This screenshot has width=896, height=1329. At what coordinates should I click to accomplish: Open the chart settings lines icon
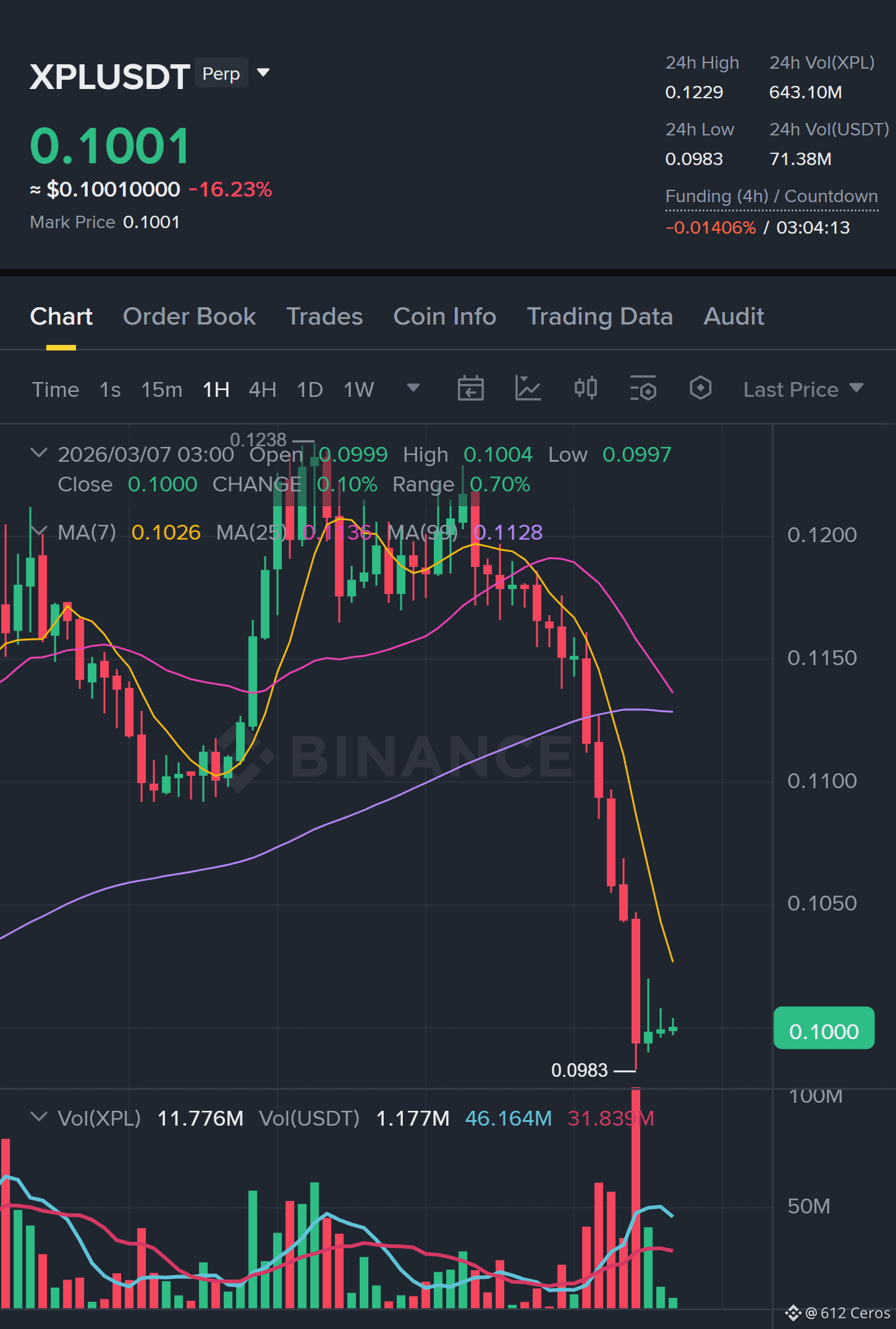(643, 389)
